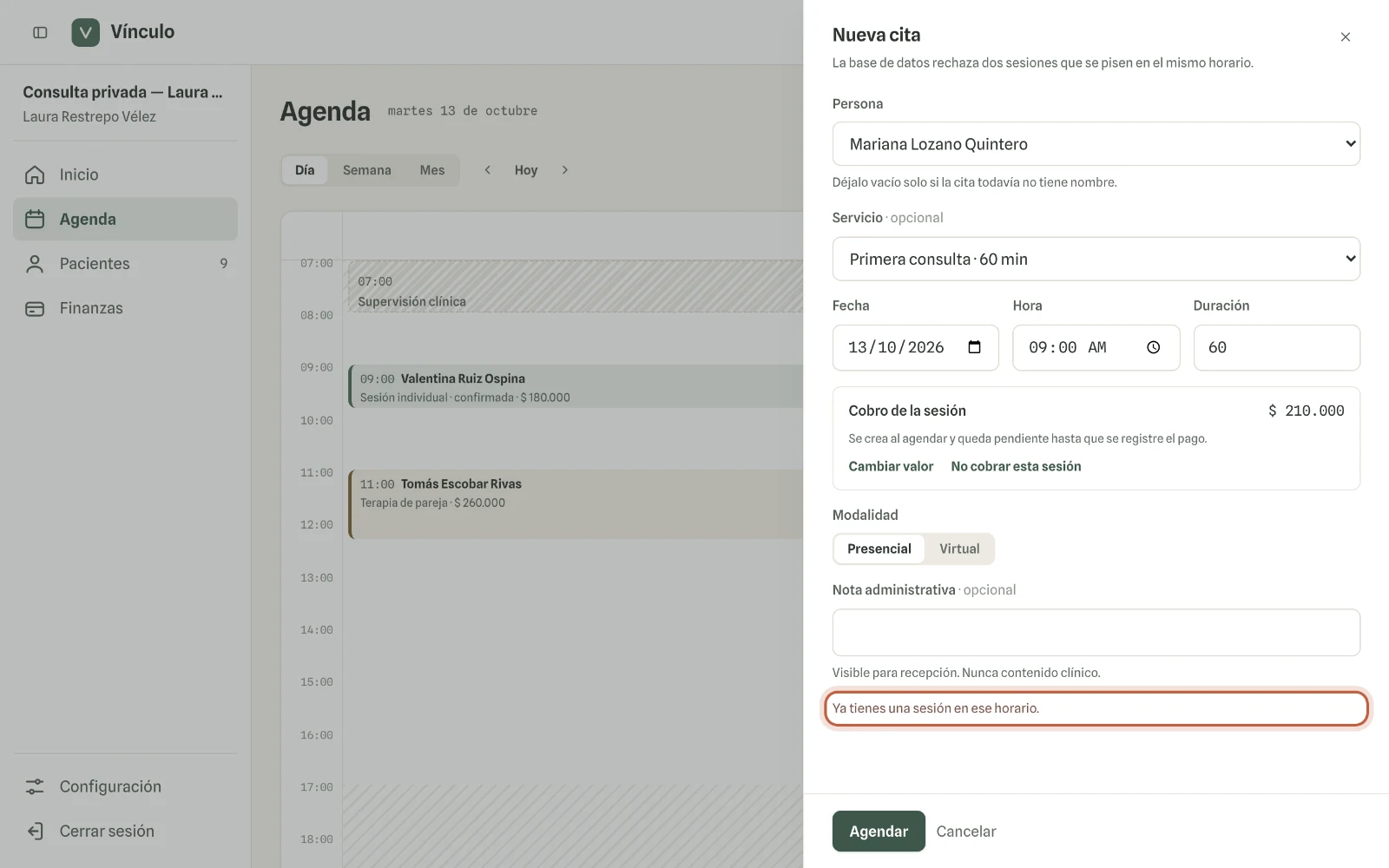Screen dimensions: 1389x868
Task: Click No cobrar esta sesión link
Action: 1016,466
